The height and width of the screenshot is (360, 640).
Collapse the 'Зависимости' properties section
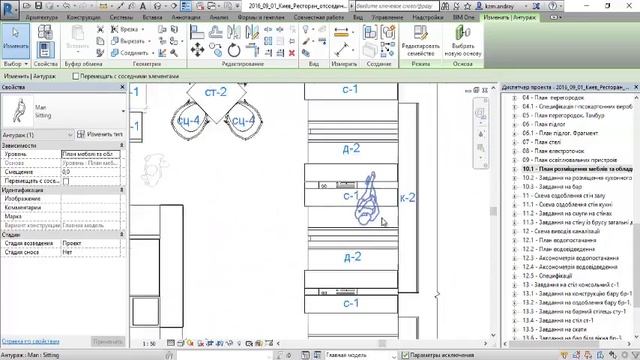[x=122, y=145]
